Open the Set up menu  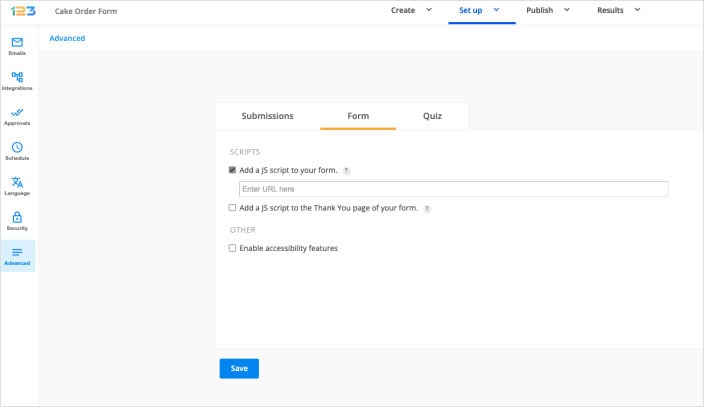(x=470, y=10)
